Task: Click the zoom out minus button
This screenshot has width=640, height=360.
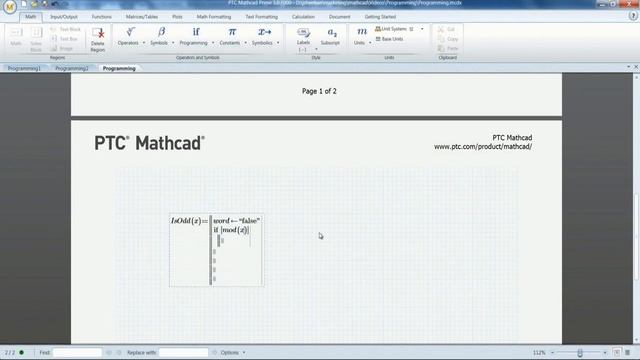Action: (552, 352)
